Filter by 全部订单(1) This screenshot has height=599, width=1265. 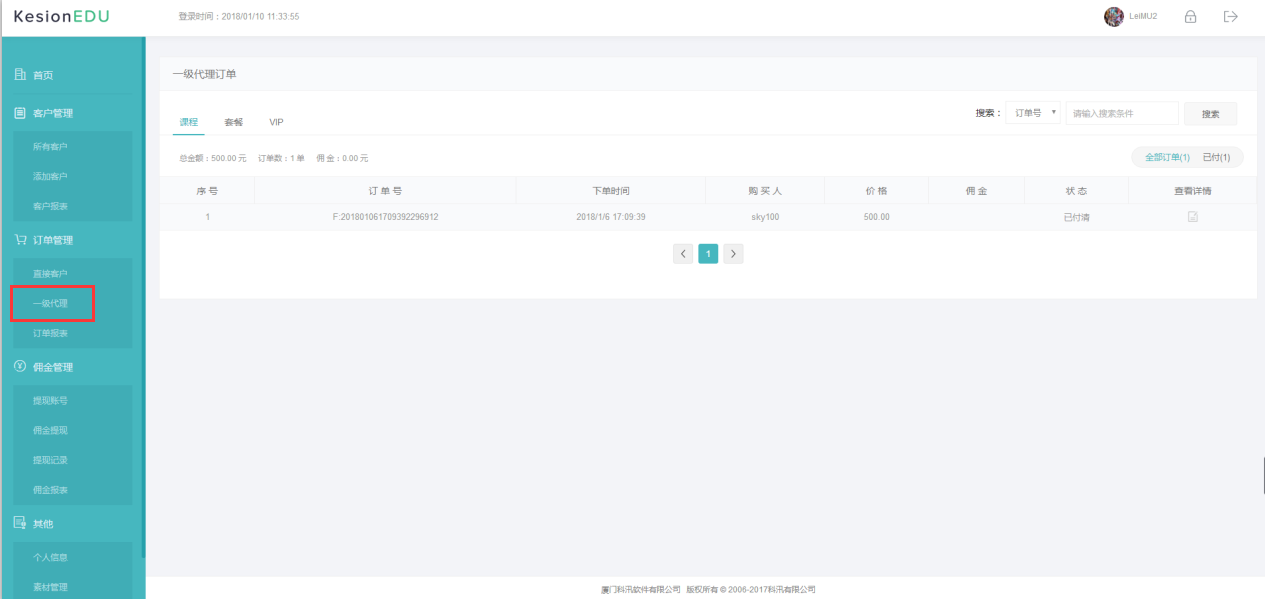coord(1167,158)
